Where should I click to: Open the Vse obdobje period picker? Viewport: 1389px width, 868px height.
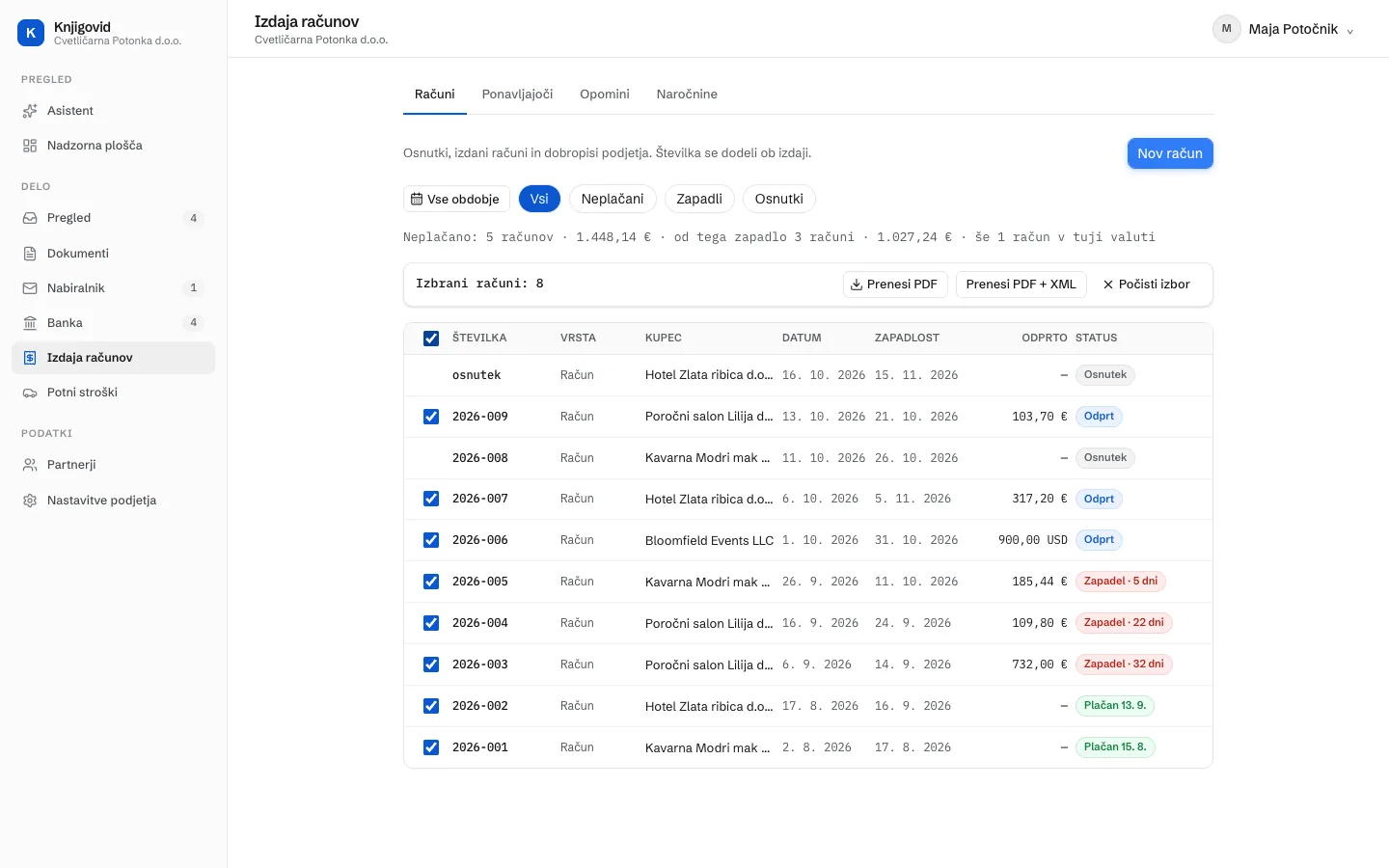point(456,199)
